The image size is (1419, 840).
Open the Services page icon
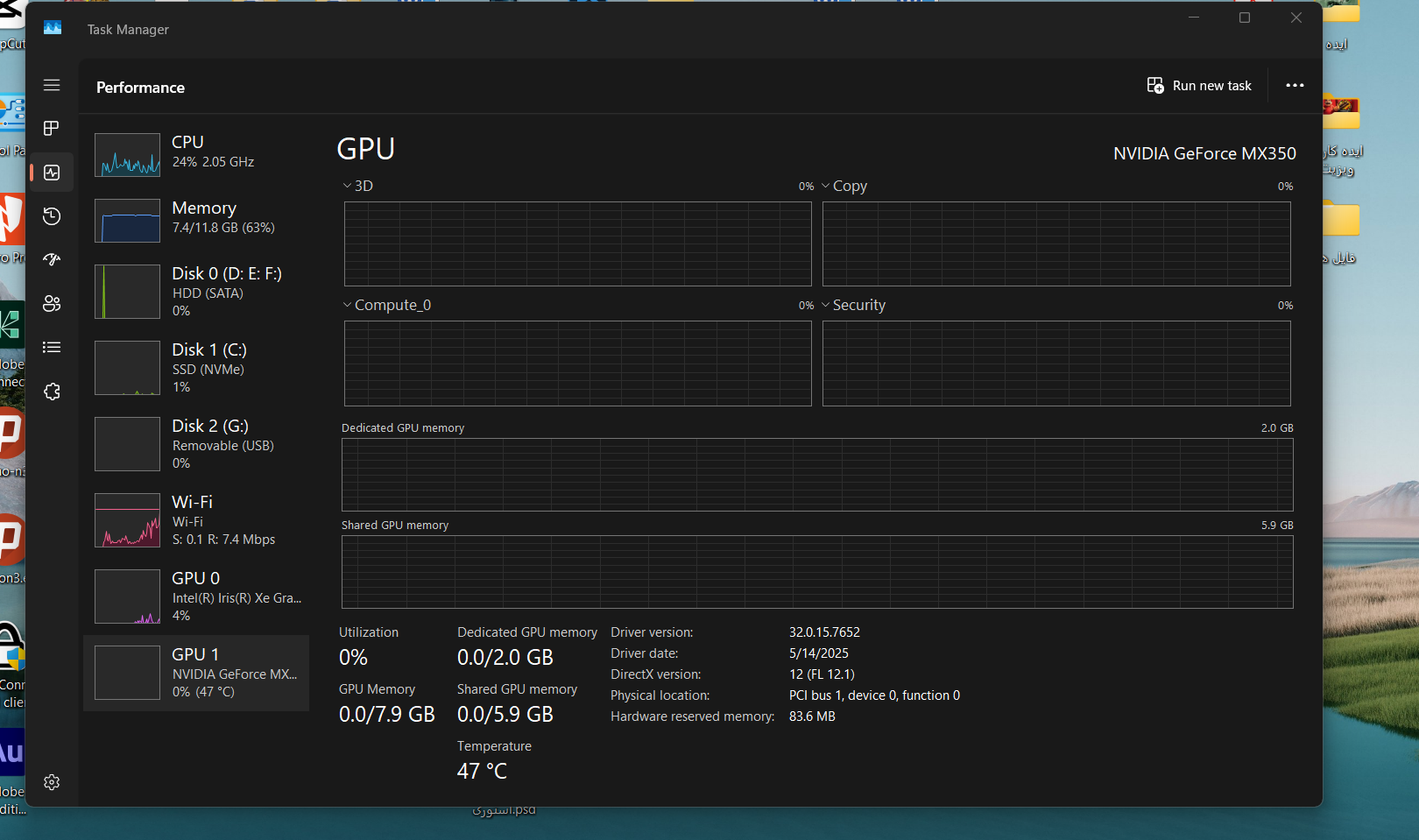click(x=52, y=392)
